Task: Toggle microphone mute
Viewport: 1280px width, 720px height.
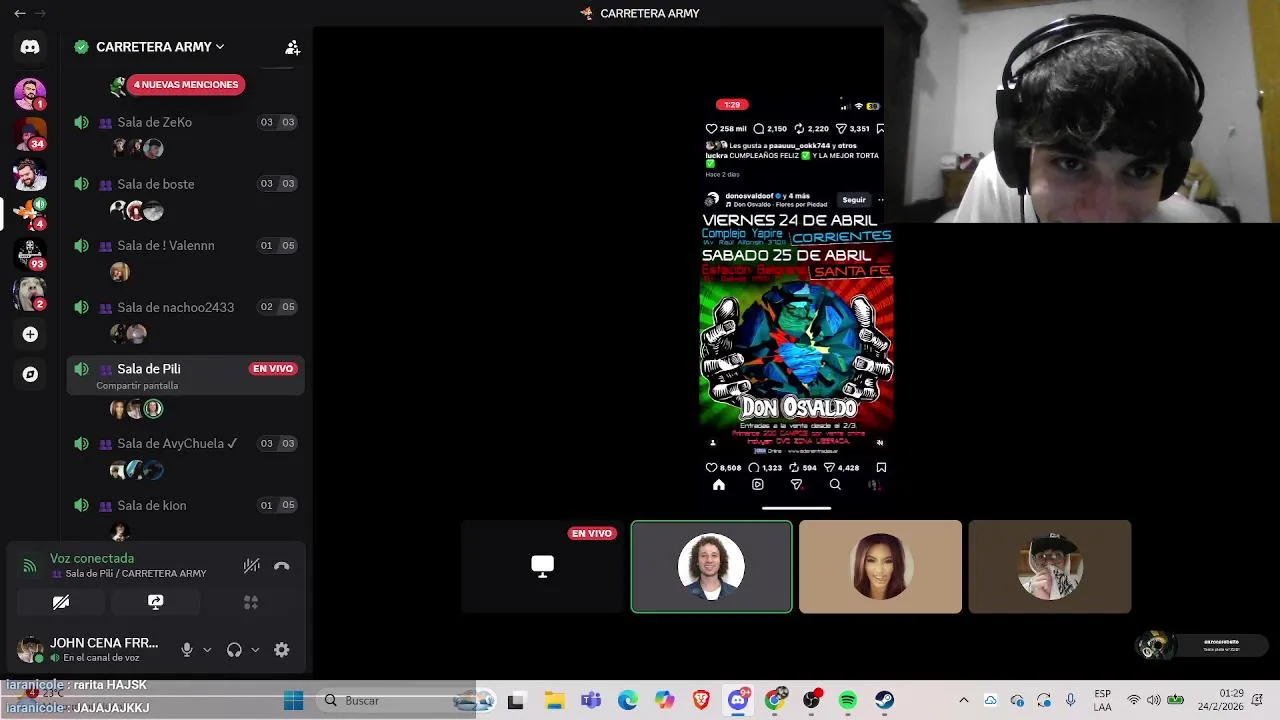Action: pos(186,650)
